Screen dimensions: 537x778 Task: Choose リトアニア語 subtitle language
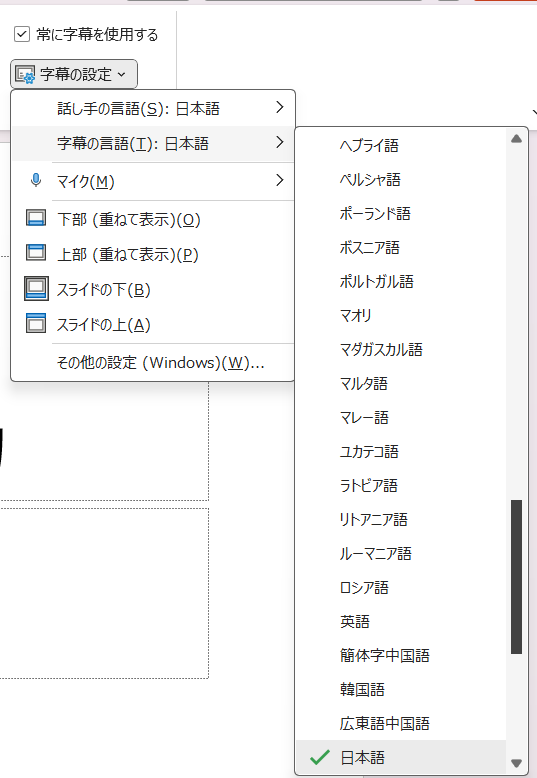[401, 519]
